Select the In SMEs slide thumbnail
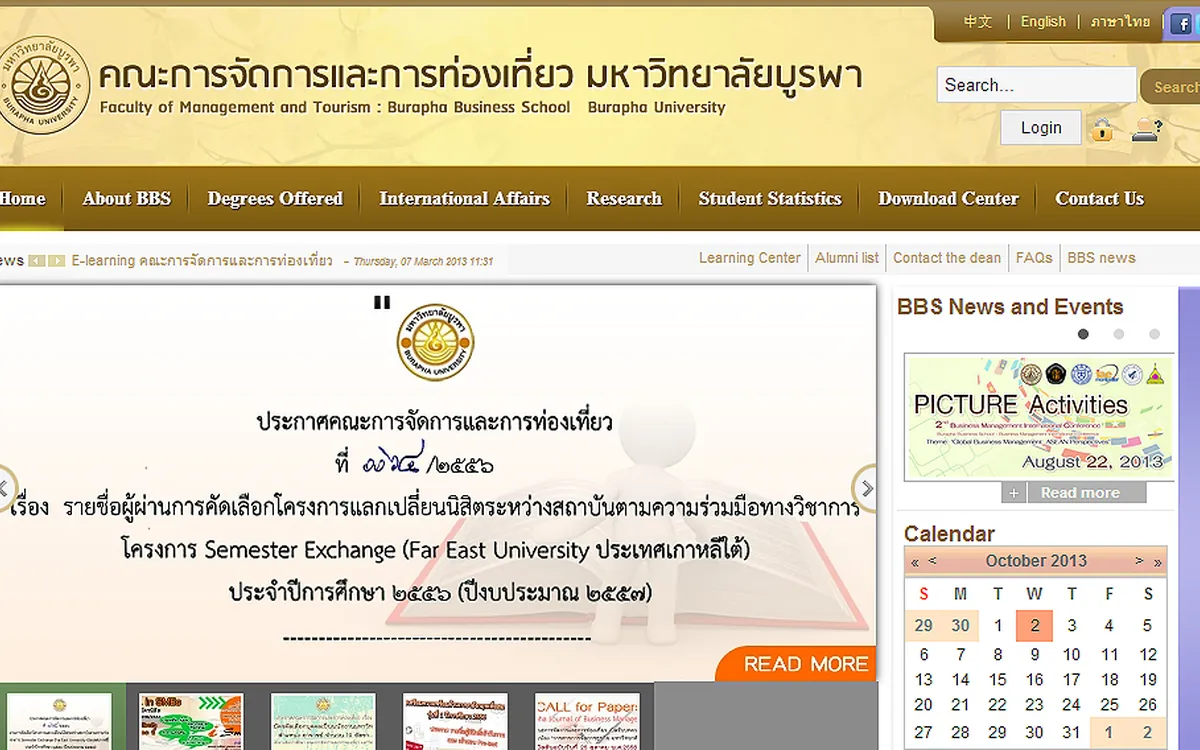Screen dimensions: 1200x750 point(191,720)
